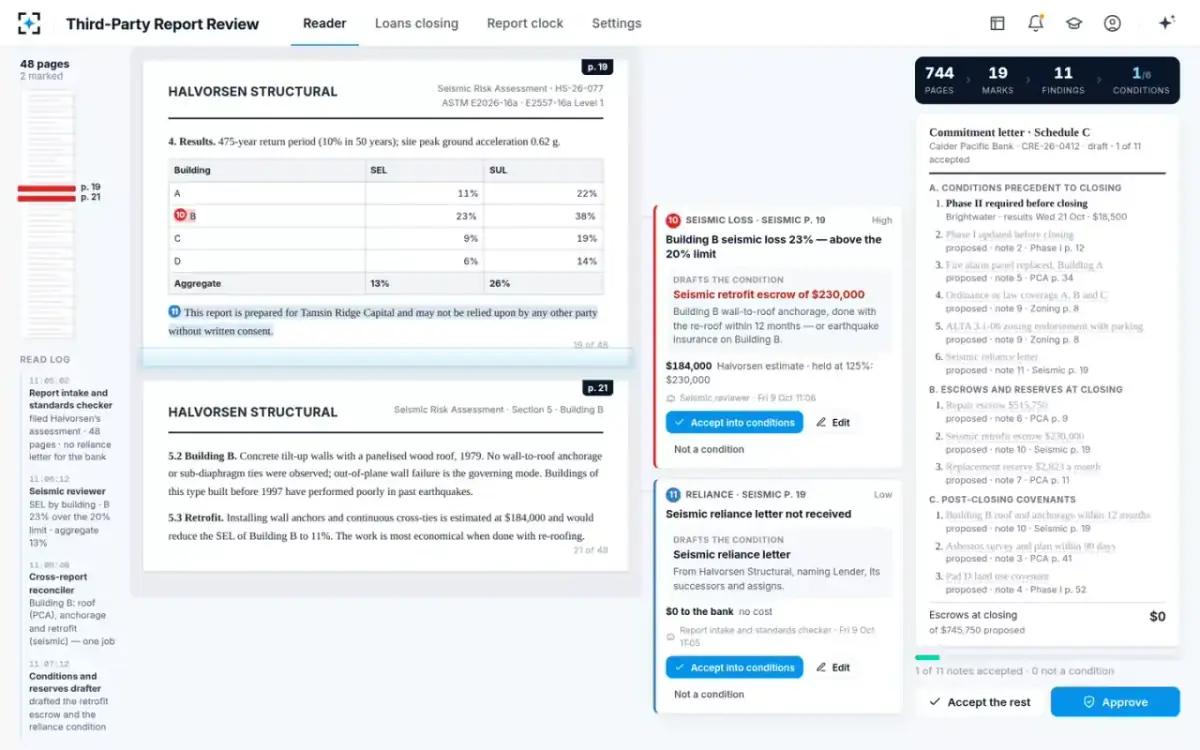Click the graduation cap help icon
Image resolution: width=1200 pixels, height=750 pixels.
pyautogui.click(x=1074, y=23)
